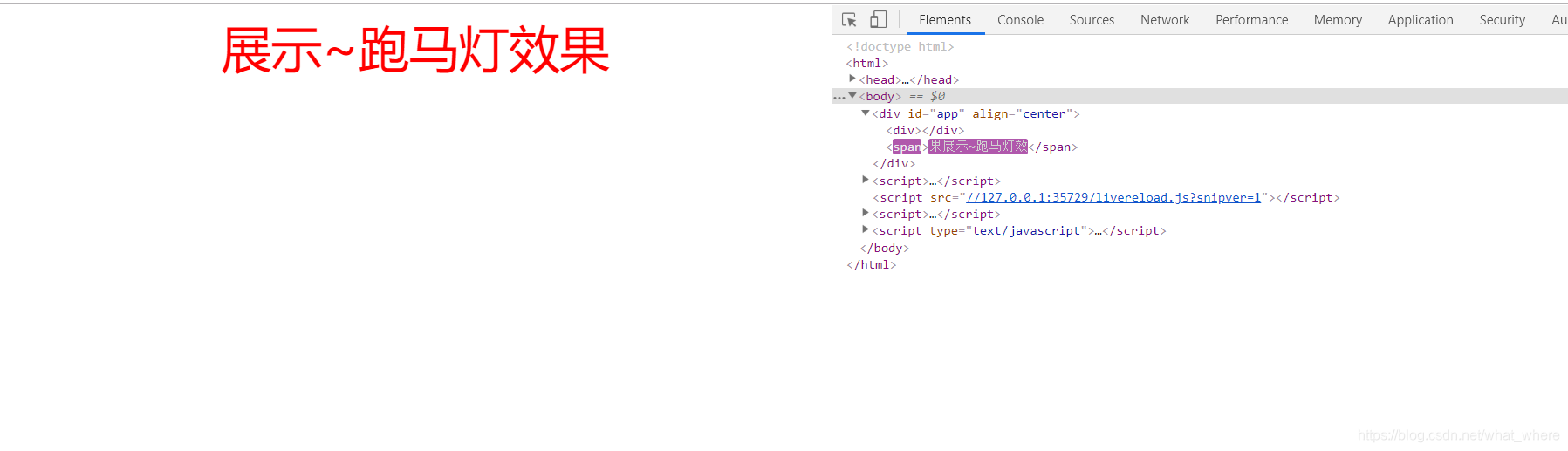The image size is (1568, 451).
Task: Open the Console tab
Action: (1020, 19)
